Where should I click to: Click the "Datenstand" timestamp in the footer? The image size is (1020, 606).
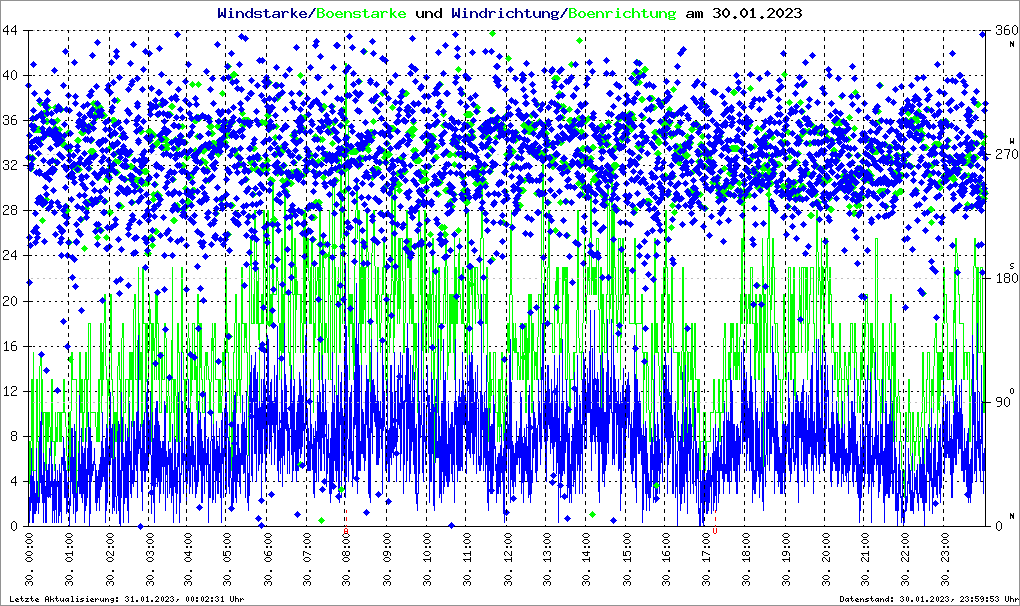(x=929, y=599)
